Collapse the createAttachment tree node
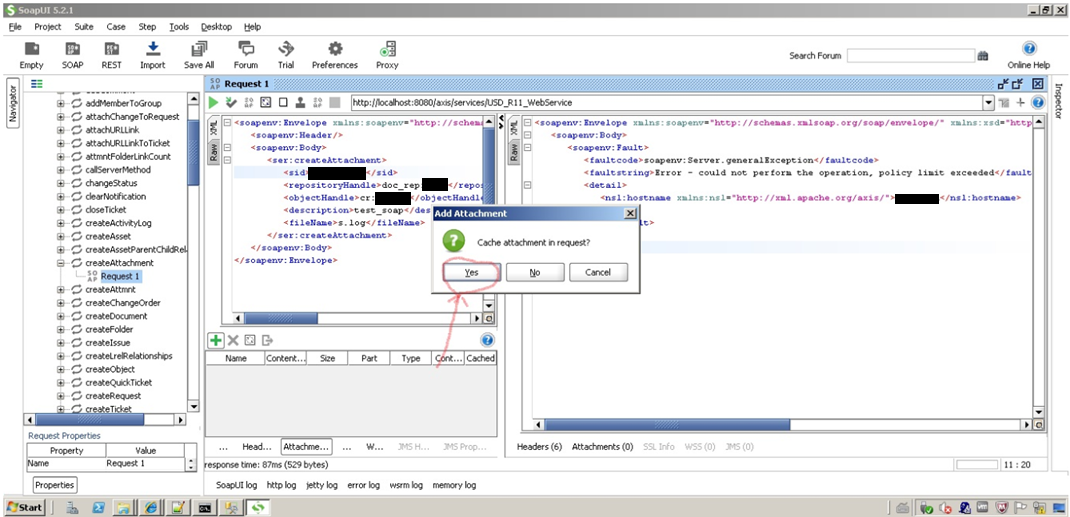The width and height of the screenshot is (1070, 517). pos(62,263)
